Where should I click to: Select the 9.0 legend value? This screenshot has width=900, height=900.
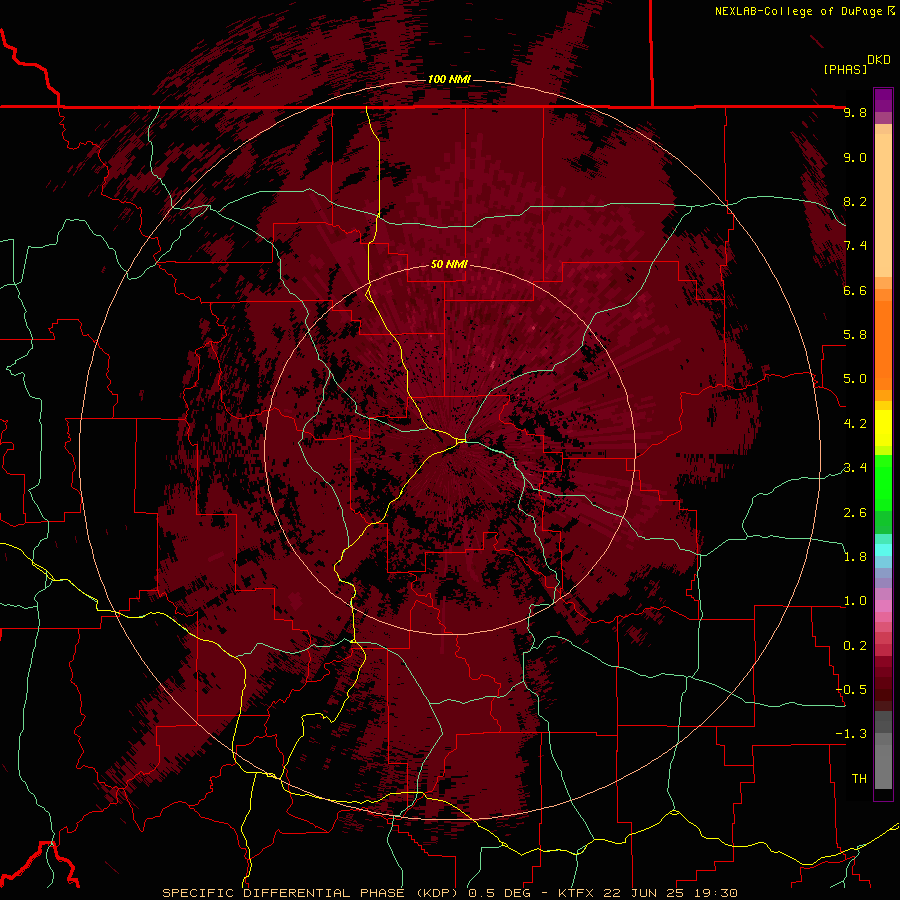855,157
